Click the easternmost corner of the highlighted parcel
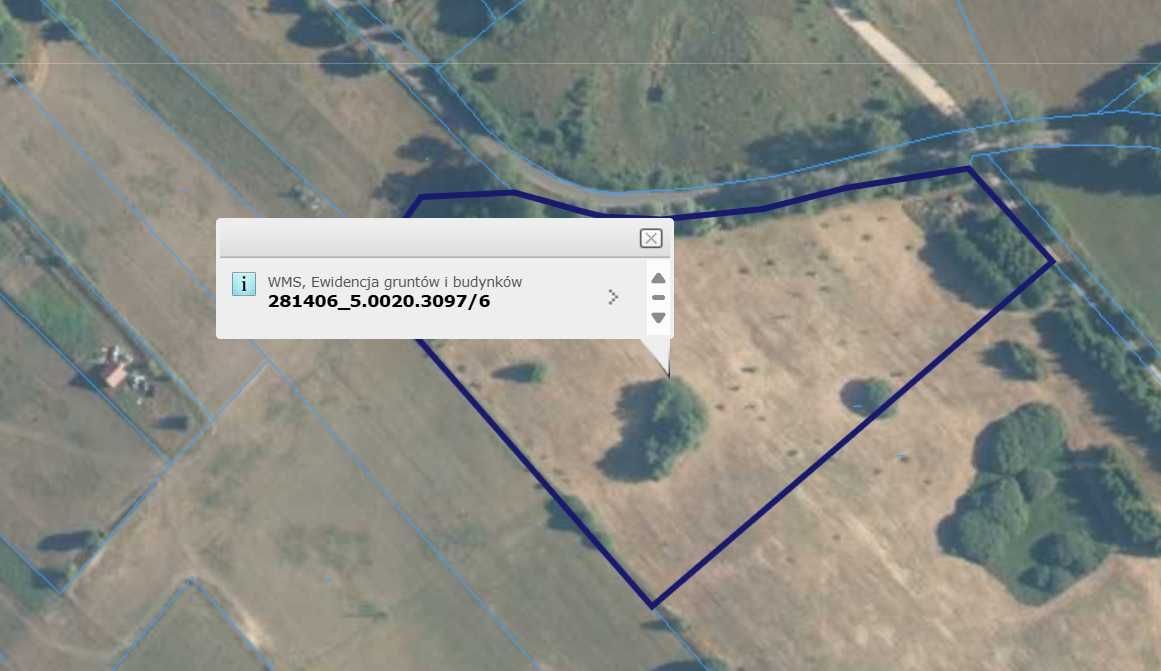1161x671 pixels. [1053, 261]
